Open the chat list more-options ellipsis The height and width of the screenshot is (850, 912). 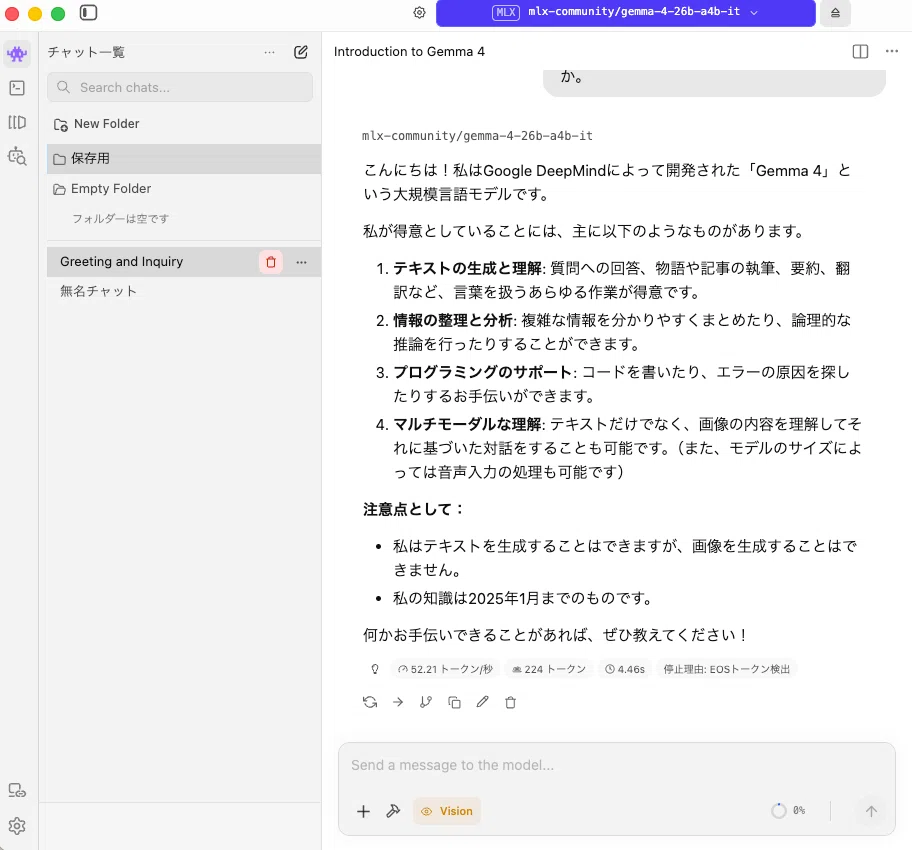pos(269,52)
